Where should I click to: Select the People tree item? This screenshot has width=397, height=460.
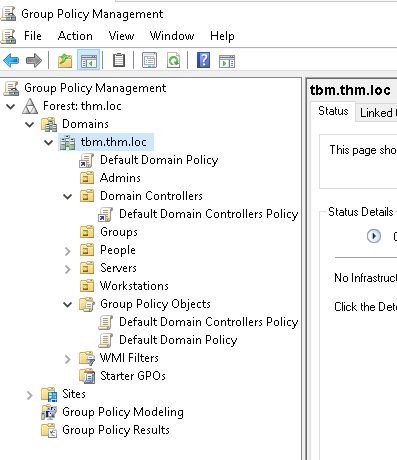pos(118,250)
